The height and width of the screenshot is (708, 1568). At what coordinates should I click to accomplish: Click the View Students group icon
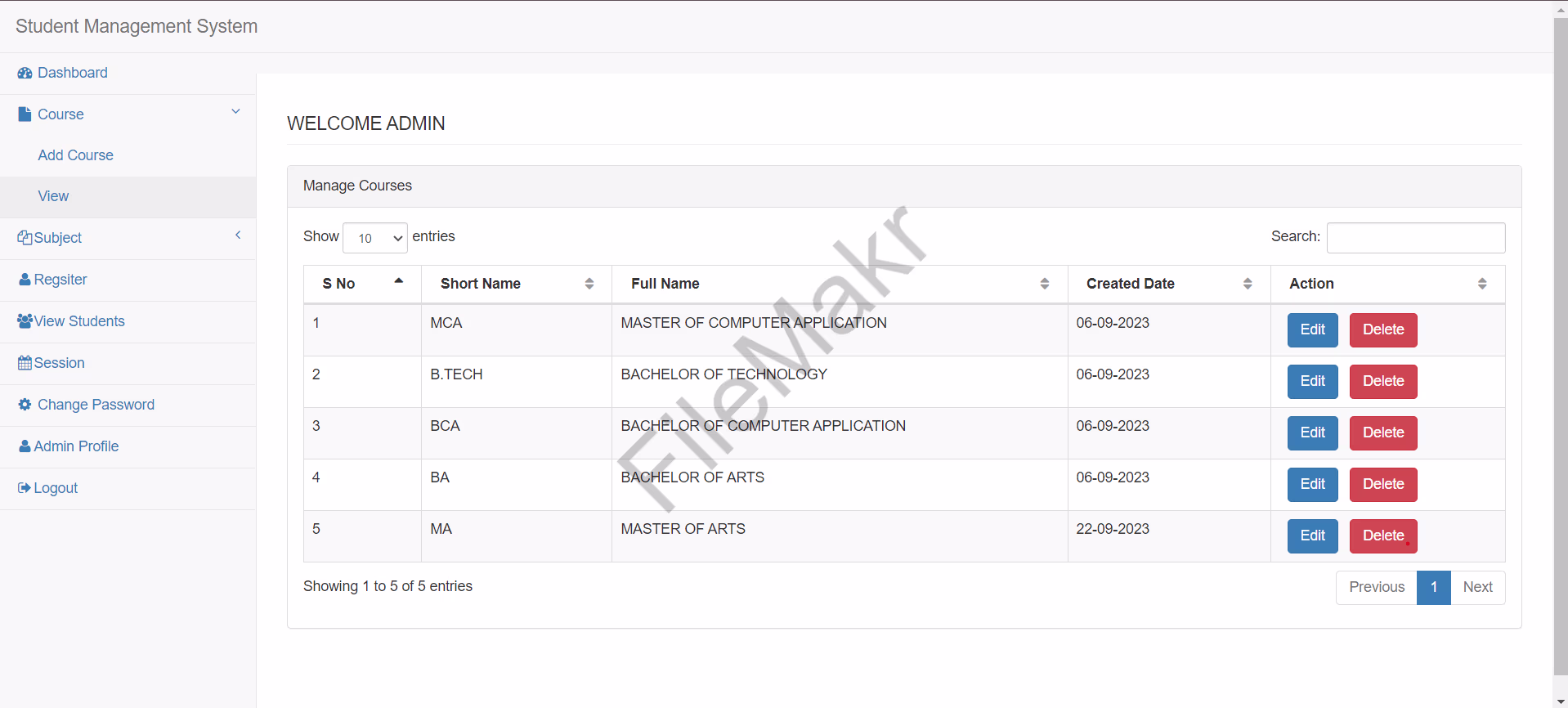point(25,321)
